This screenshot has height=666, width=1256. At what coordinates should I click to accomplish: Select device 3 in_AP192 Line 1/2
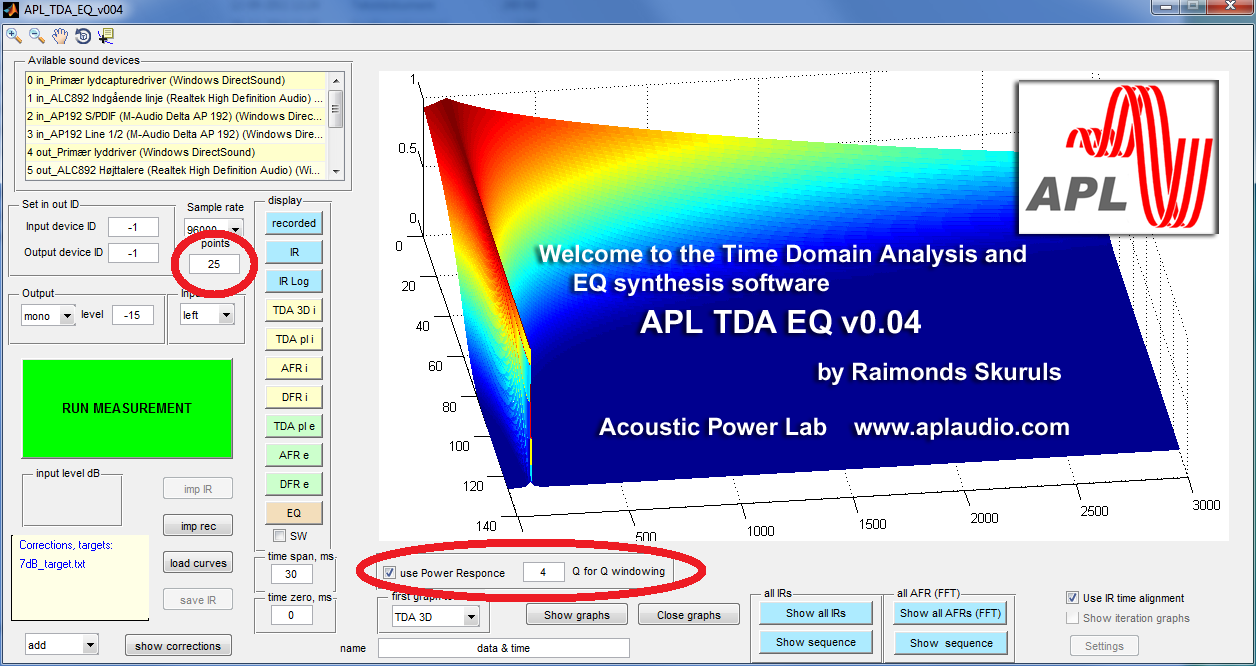coord(176,134)
